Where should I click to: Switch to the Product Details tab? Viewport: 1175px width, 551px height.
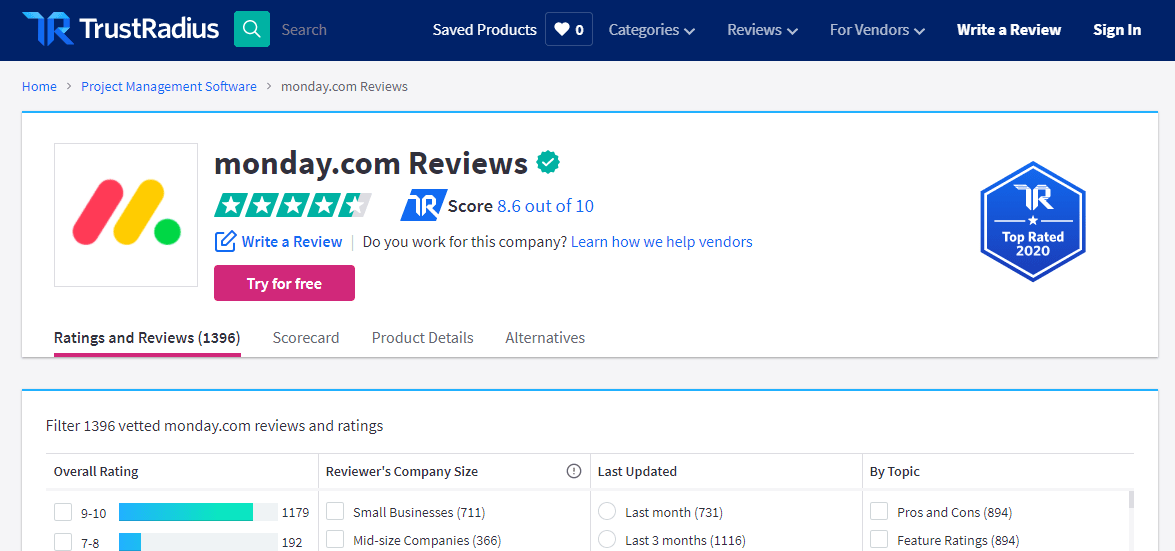[x=423, y=338]
